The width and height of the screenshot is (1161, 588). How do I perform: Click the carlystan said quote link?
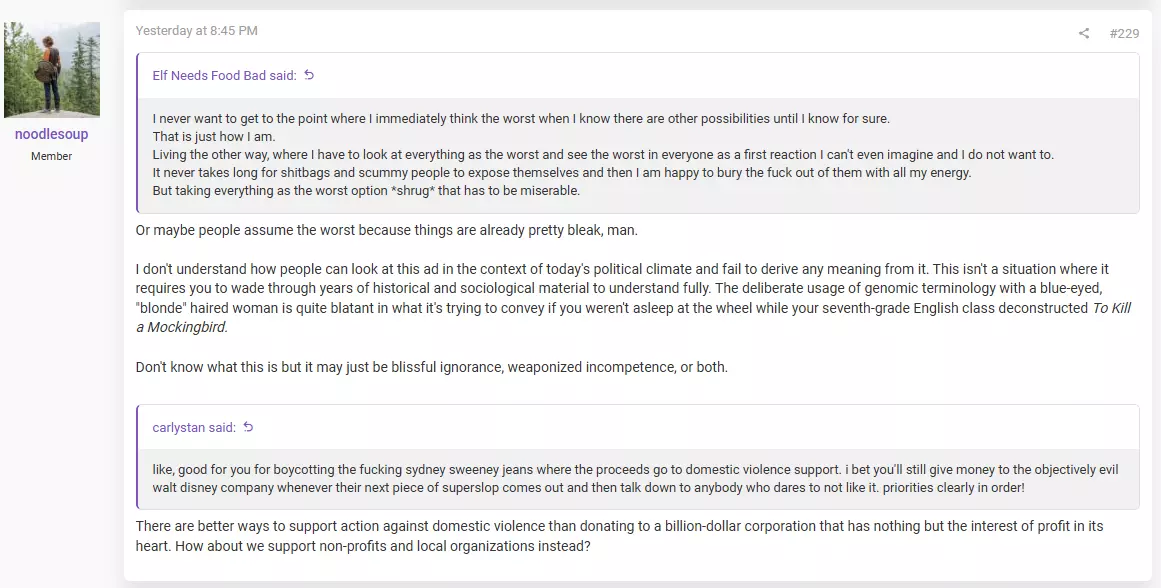(194, 427)
